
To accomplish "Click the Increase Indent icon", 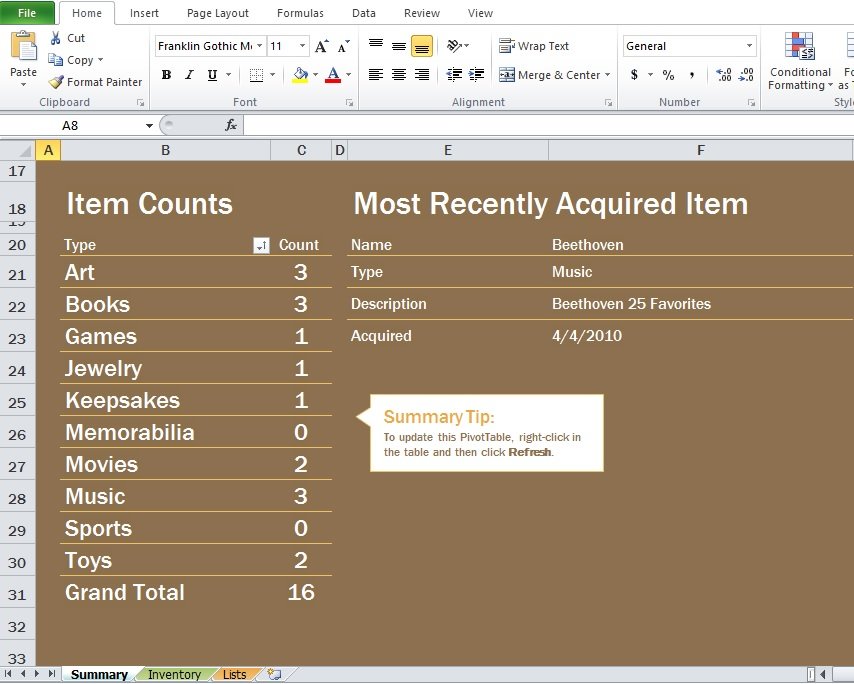I will pos(477,74).
